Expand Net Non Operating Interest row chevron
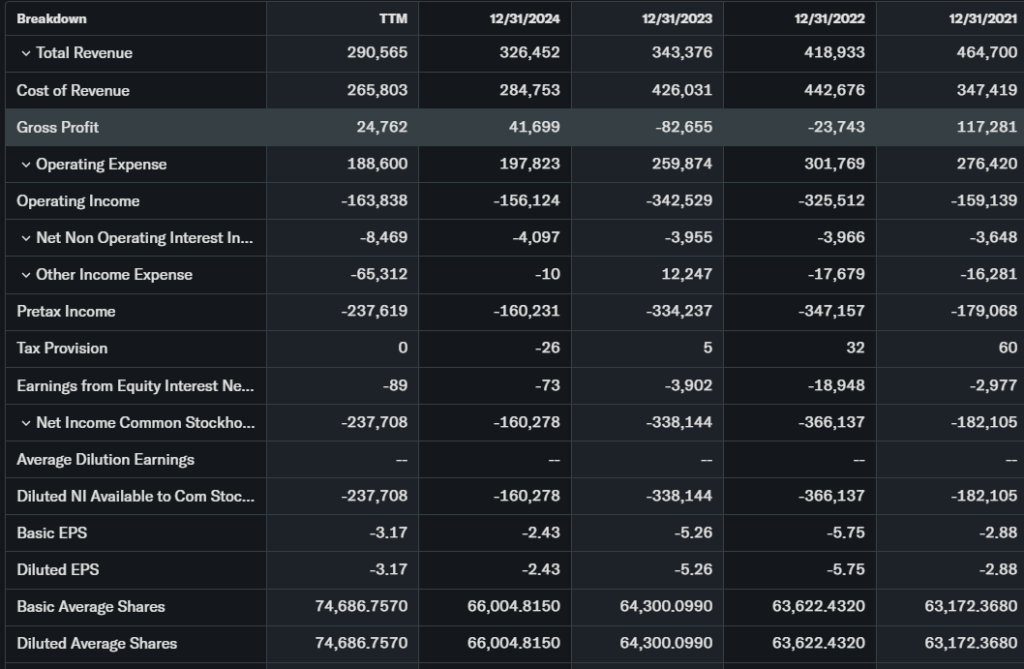Image resolution: width=1024 pixels, height=669 pixels. click(x=25, y=238)
